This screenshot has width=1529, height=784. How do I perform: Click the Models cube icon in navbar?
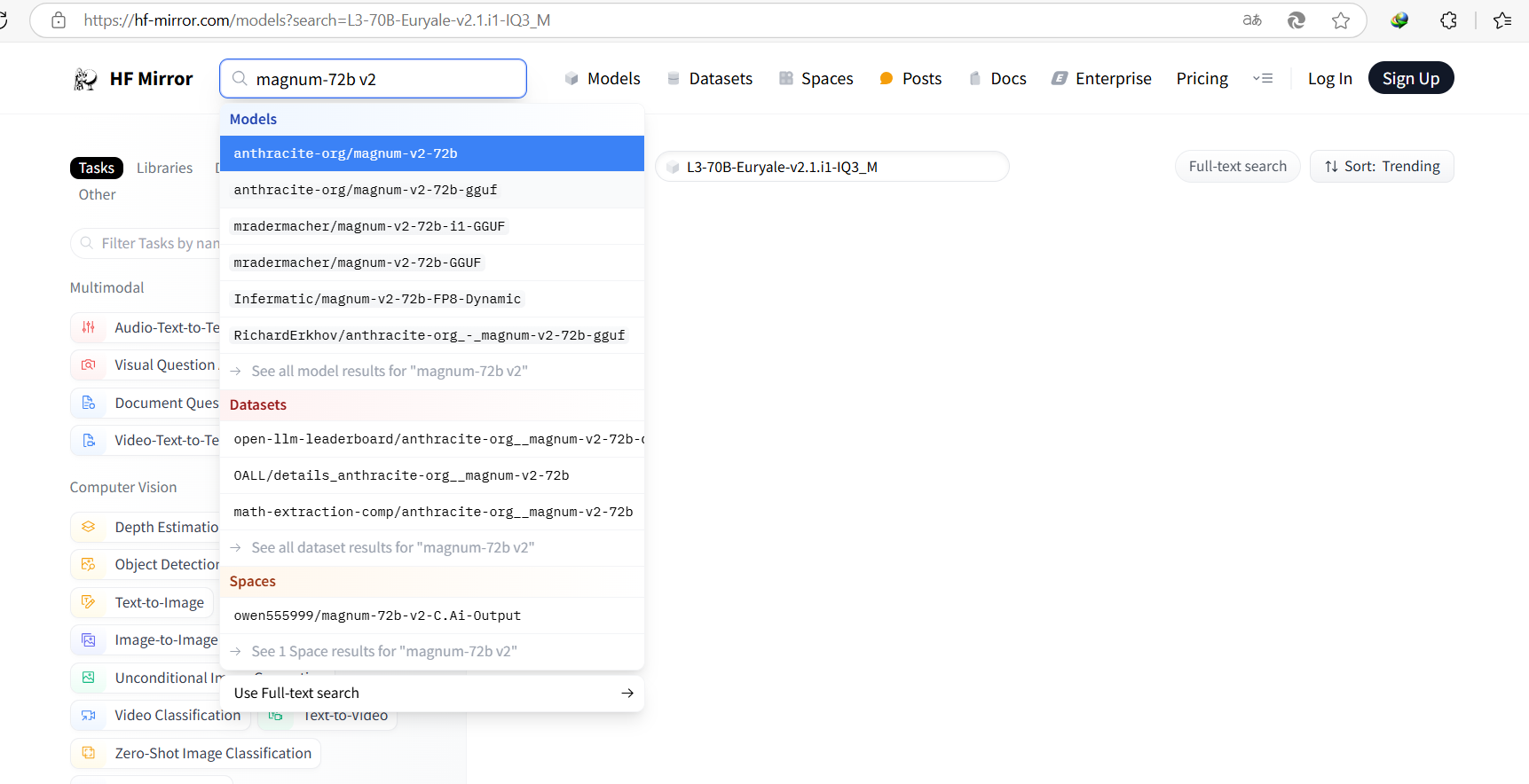click(571, 79)
